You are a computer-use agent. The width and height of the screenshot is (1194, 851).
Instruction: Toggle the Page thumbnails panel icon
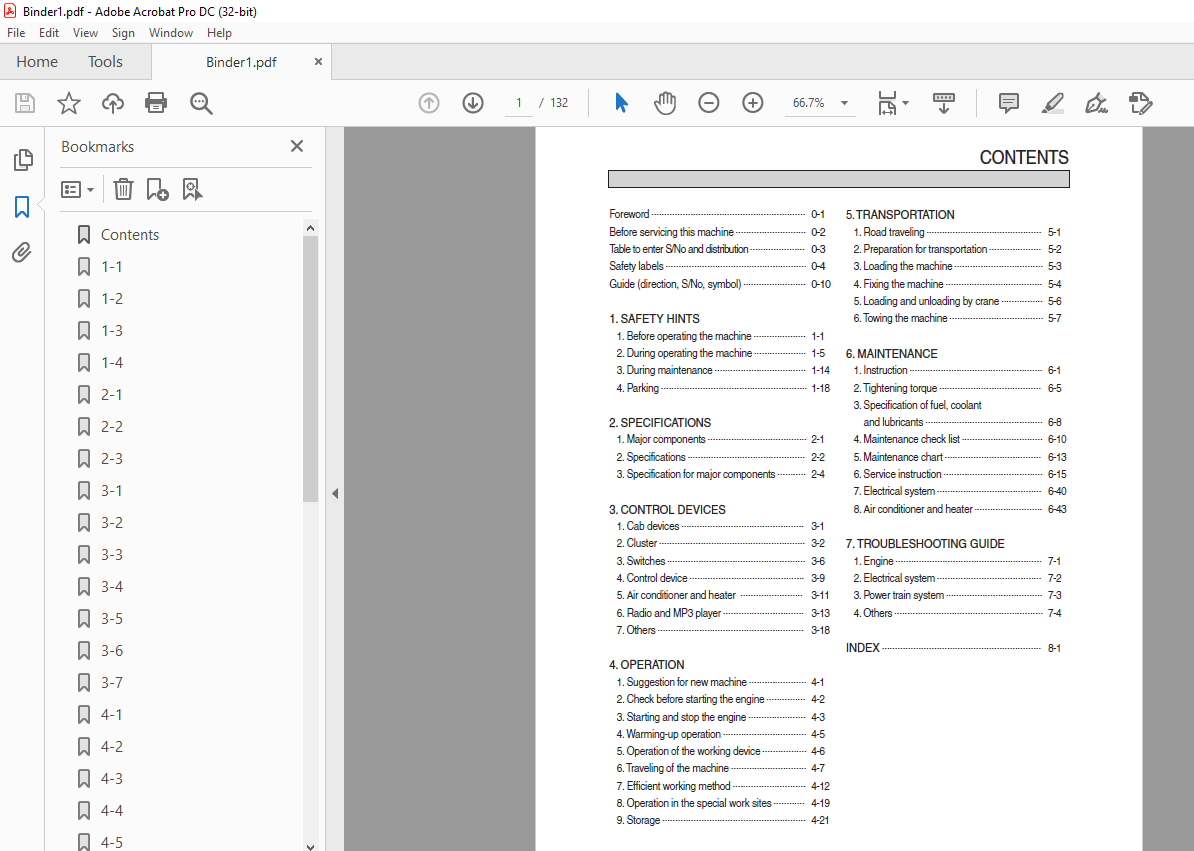(22, 160)
